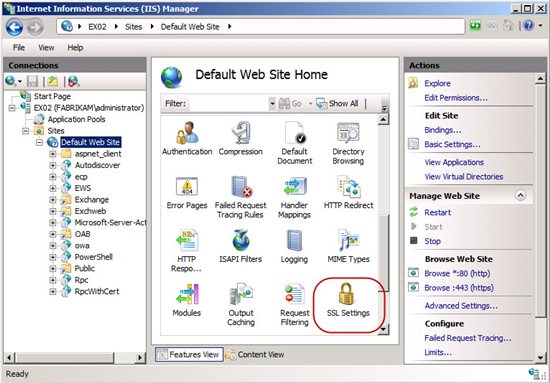Open the Error Pages feature
The height and width of the screenshot is (383, 550).
click(187, 192)
